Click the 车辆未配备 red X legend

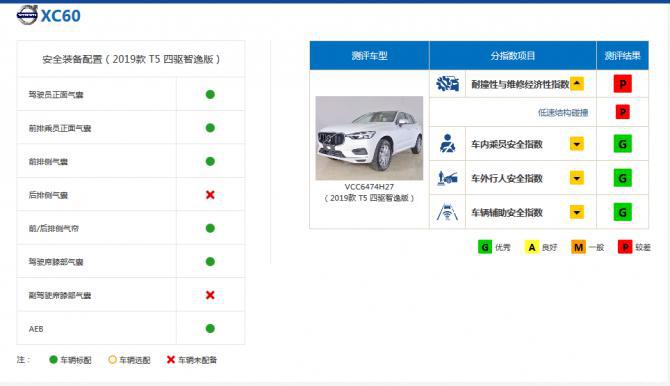(x=171, y=359)
